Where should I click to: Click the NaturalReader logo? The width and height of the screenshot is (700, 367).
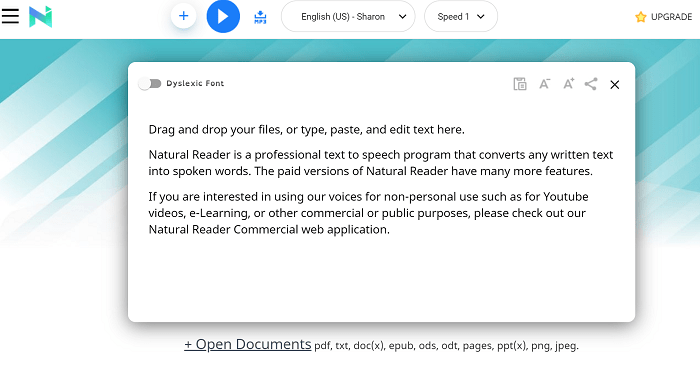coord(41,17)
